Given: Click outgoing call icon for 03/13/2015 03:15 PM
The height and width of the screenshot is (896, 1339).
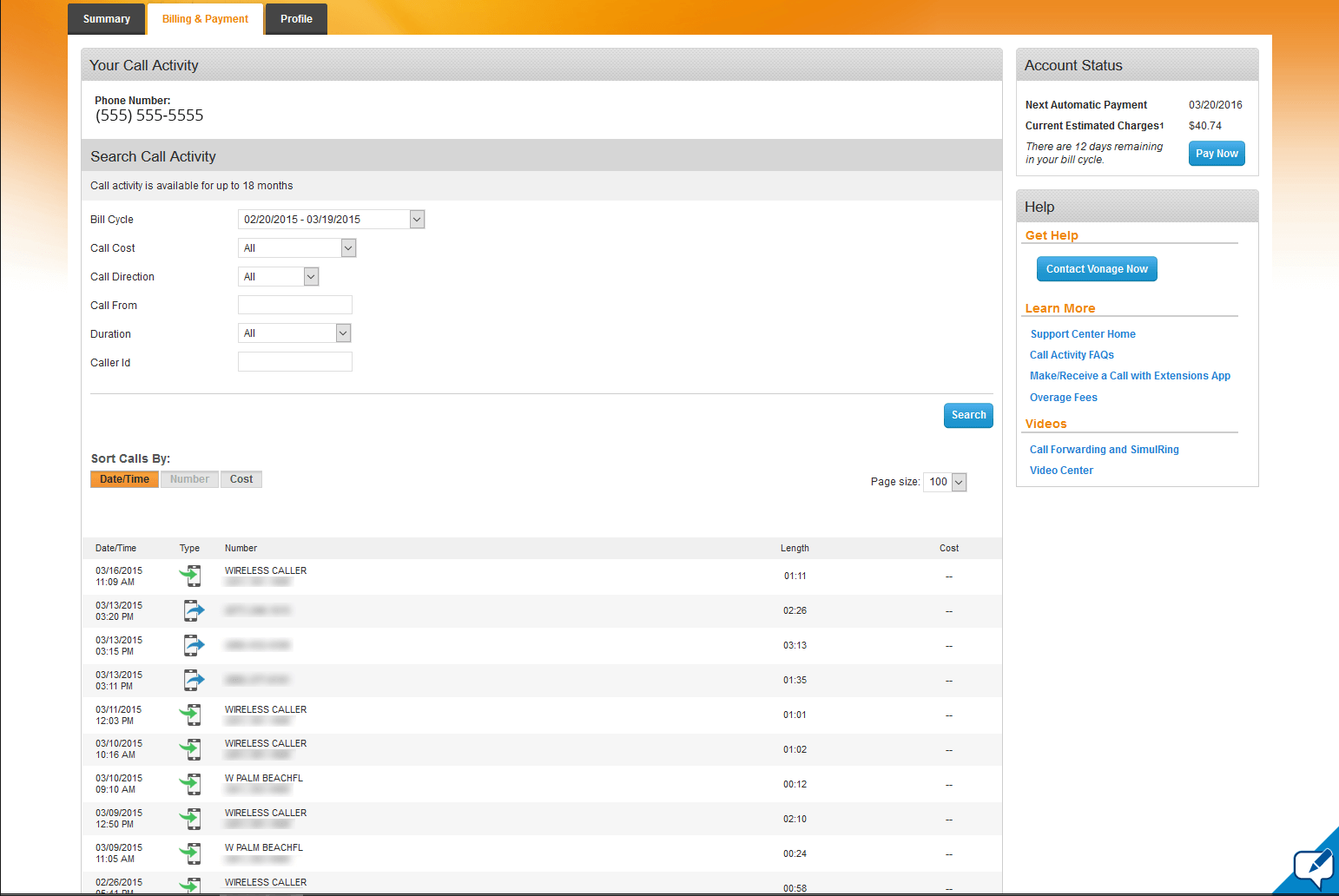Looking at the screenshot, I should click(x=194, y=645).
